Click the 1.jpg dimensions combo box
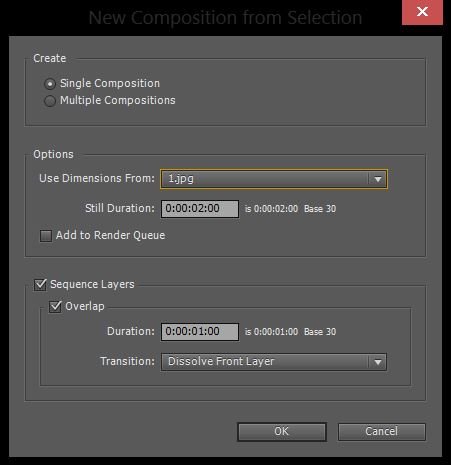451x465 pixels. 274,179
